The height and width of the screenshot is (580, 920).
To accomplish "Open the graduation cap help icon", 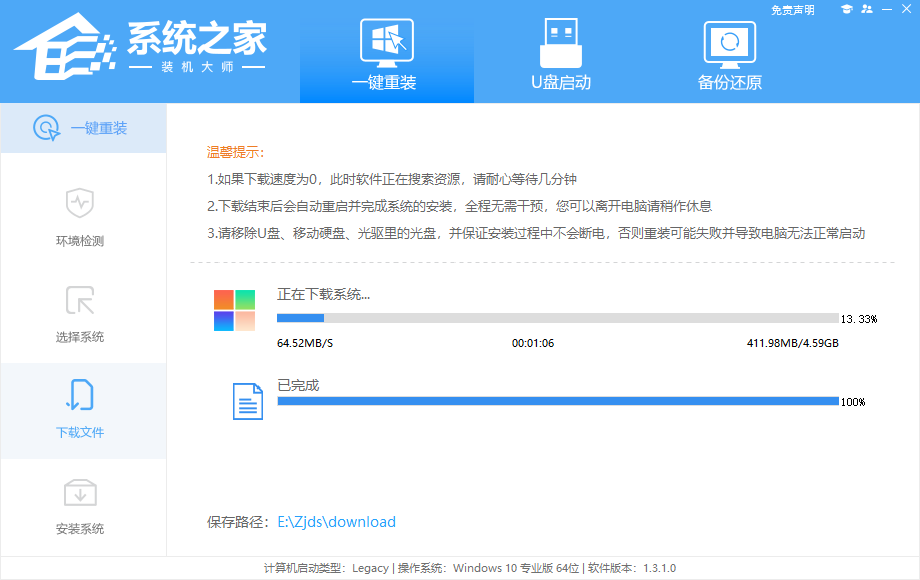I will (847, 9).
